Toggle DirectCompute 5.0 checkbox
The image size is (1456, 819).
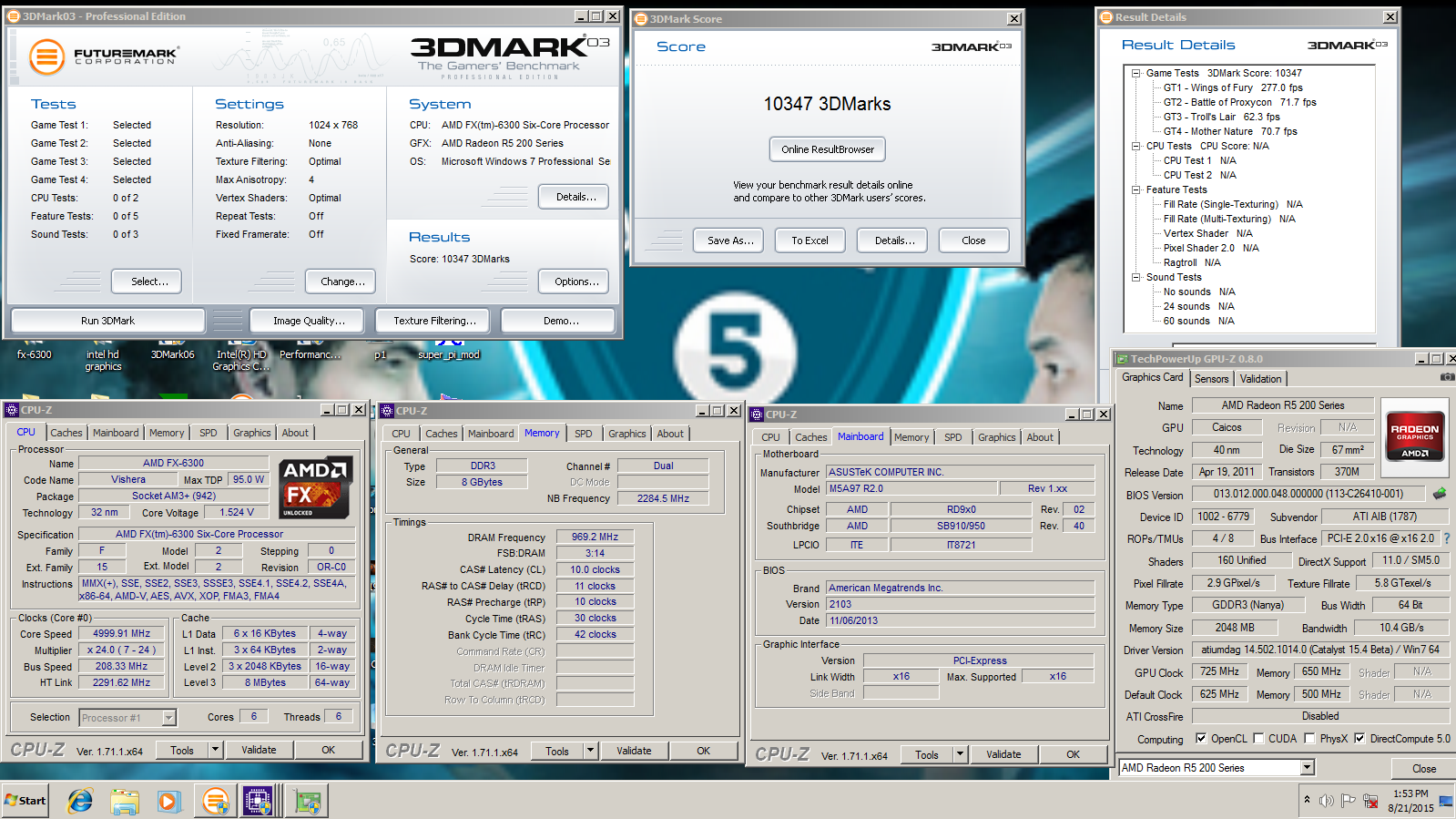(x=1359, y=739)
